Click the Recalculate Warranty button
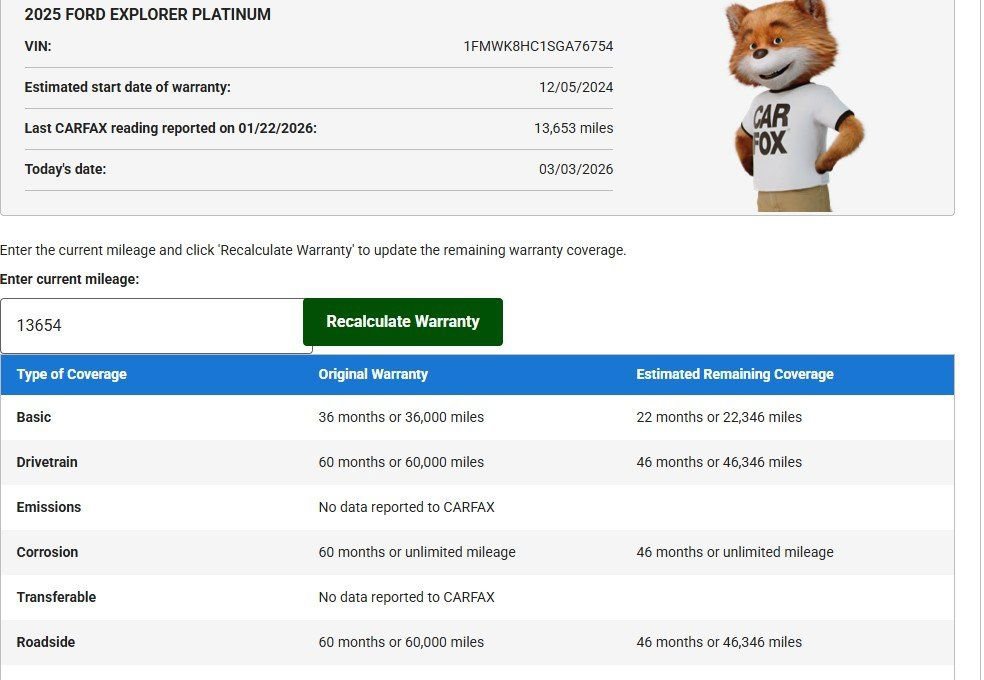Image resolution: width=984 pixels, height=680 pixels. point(402,321)
